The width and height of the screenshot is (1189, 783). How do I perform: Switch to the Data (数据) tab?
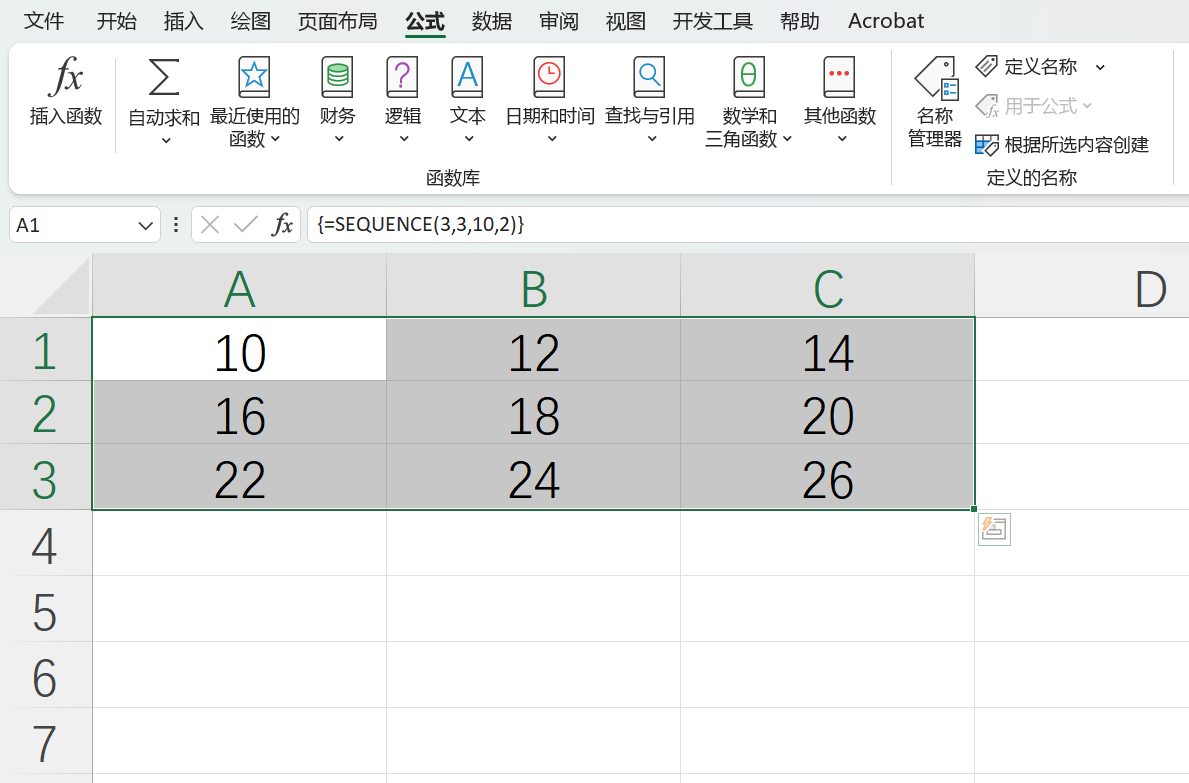click(491, 20)
